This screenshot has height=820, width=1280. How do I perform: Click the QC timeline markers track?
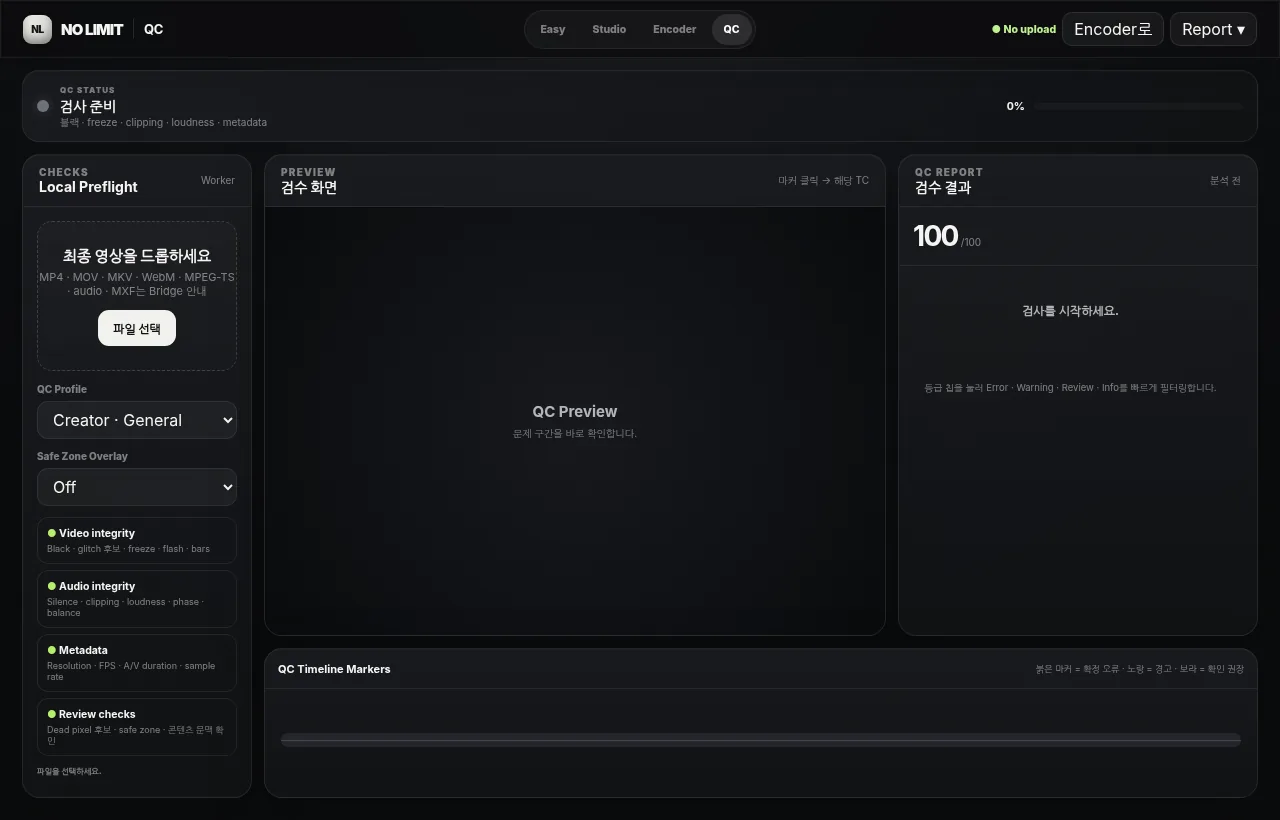click(761, 740)
